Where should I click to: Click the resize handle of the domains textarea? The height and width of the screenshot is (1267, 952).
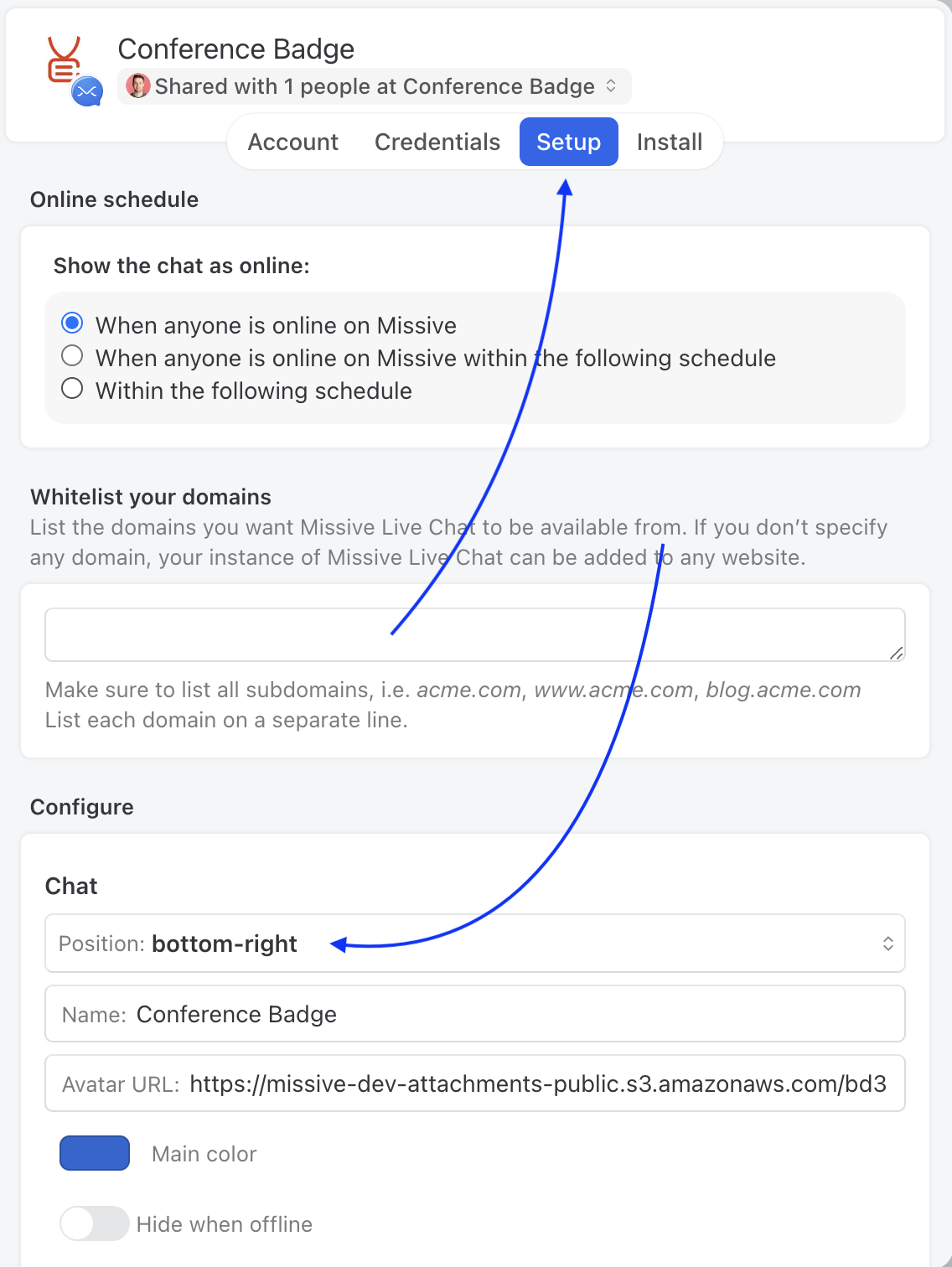click(896, 652)
